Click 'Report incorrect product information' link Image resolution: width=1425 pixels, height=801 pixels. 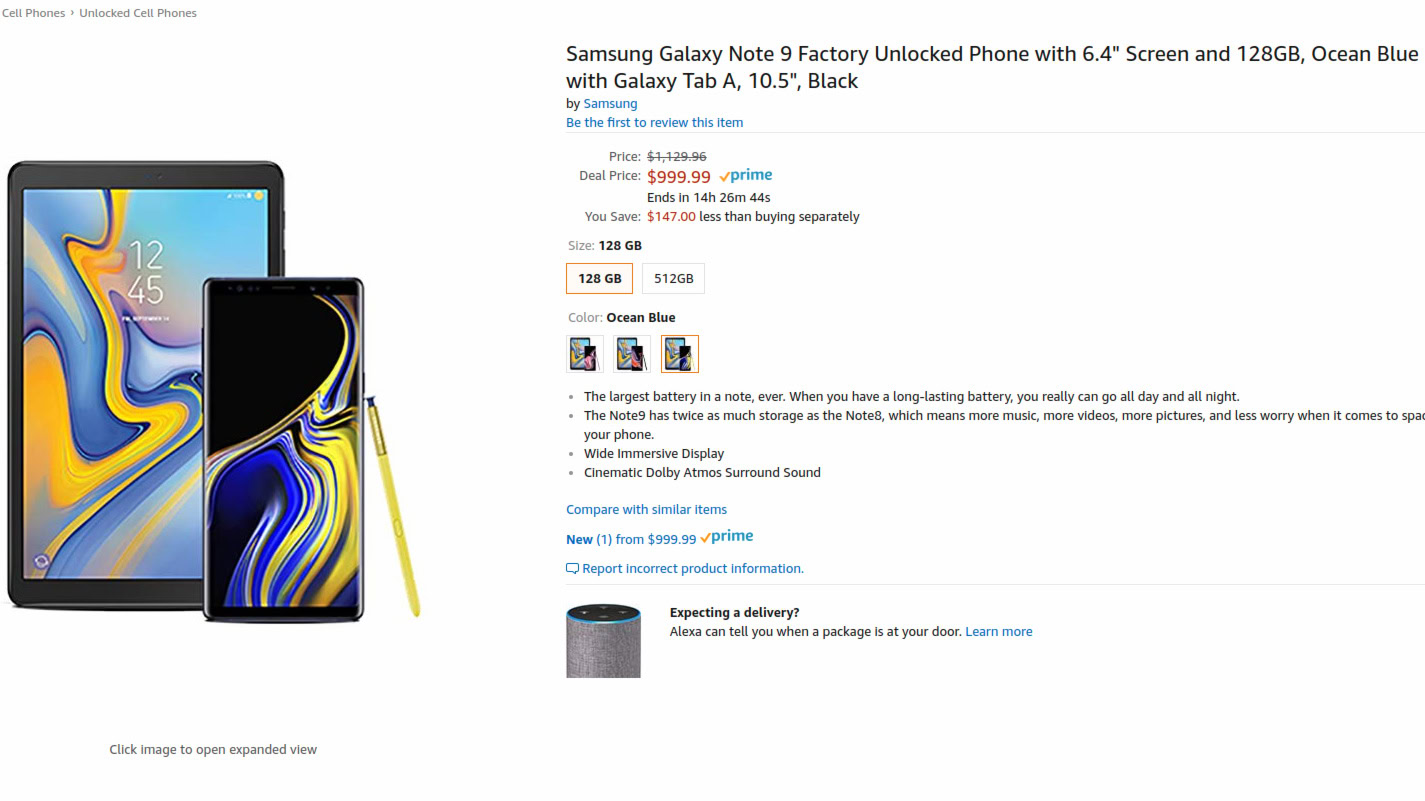pyautogui.click(x=693, y=569)
